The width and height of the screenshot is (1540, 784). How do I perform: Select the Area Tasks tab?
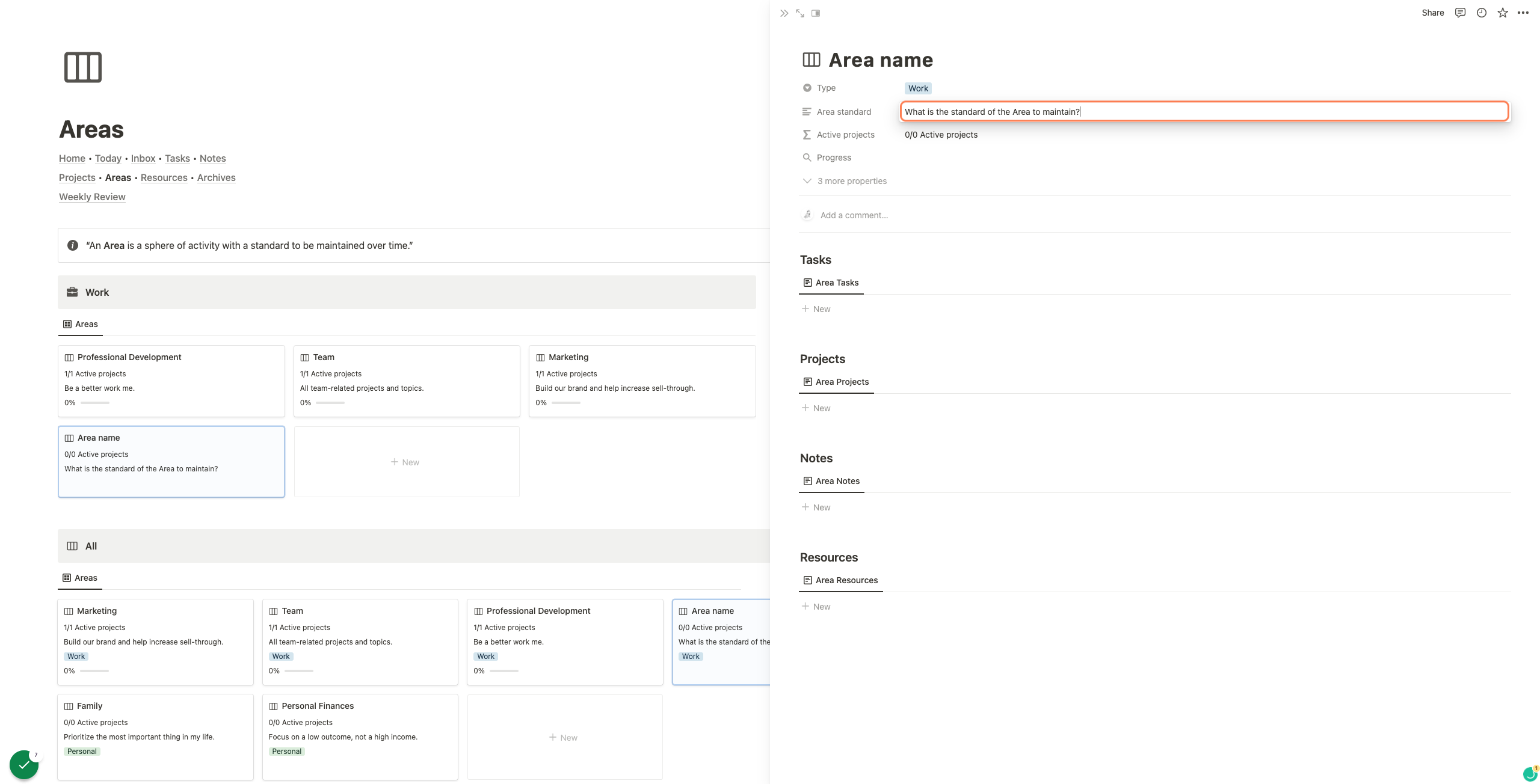[x=831, y=283]
